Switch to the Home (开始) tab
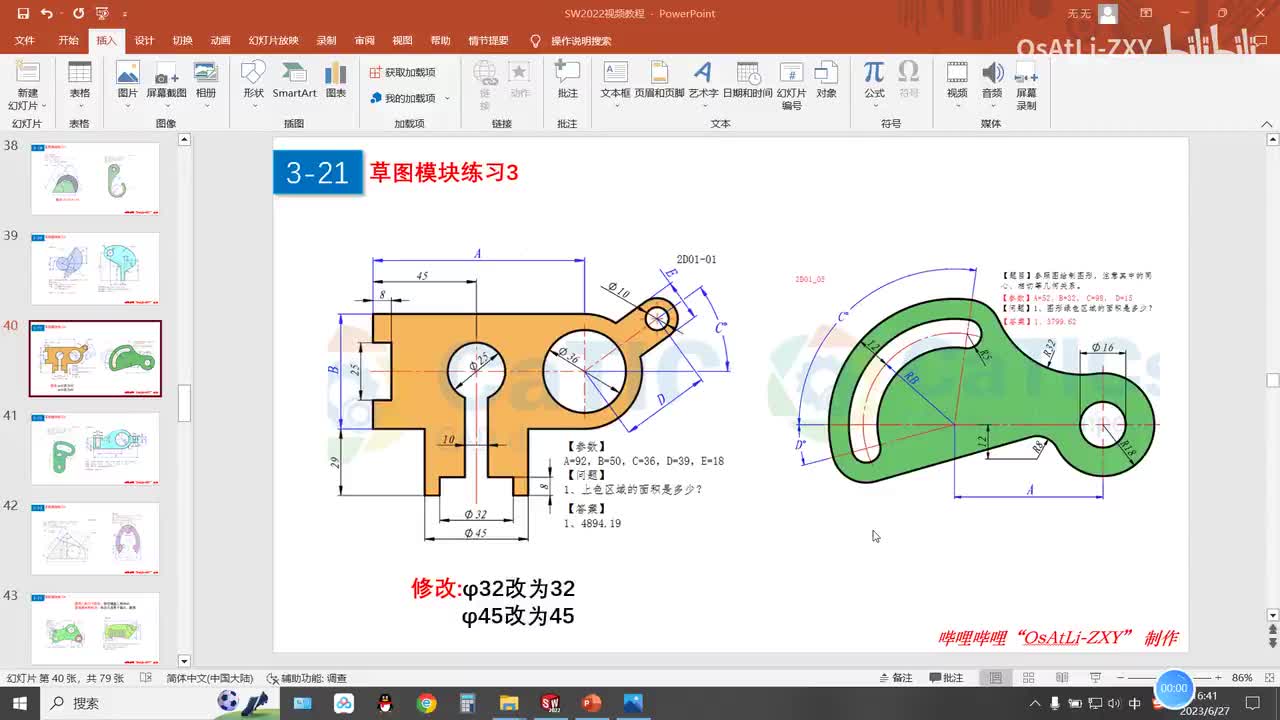The image size is (1280, 720). click(68, 41)
